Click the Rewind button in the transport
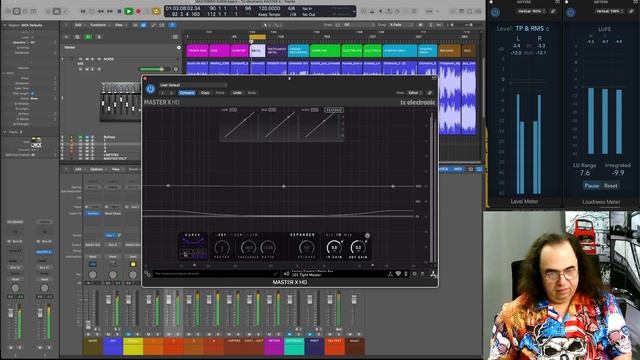This screenshot has width=640, height=360. (100, 11)
